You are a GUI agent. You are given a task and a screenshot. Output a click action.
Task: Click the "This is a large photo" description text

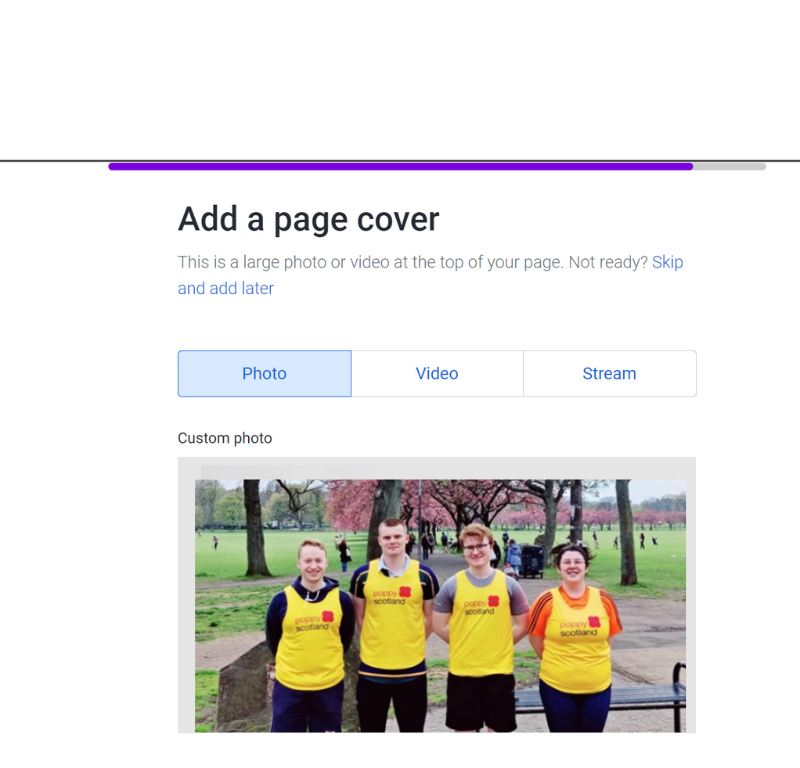[x=412, y=263]
